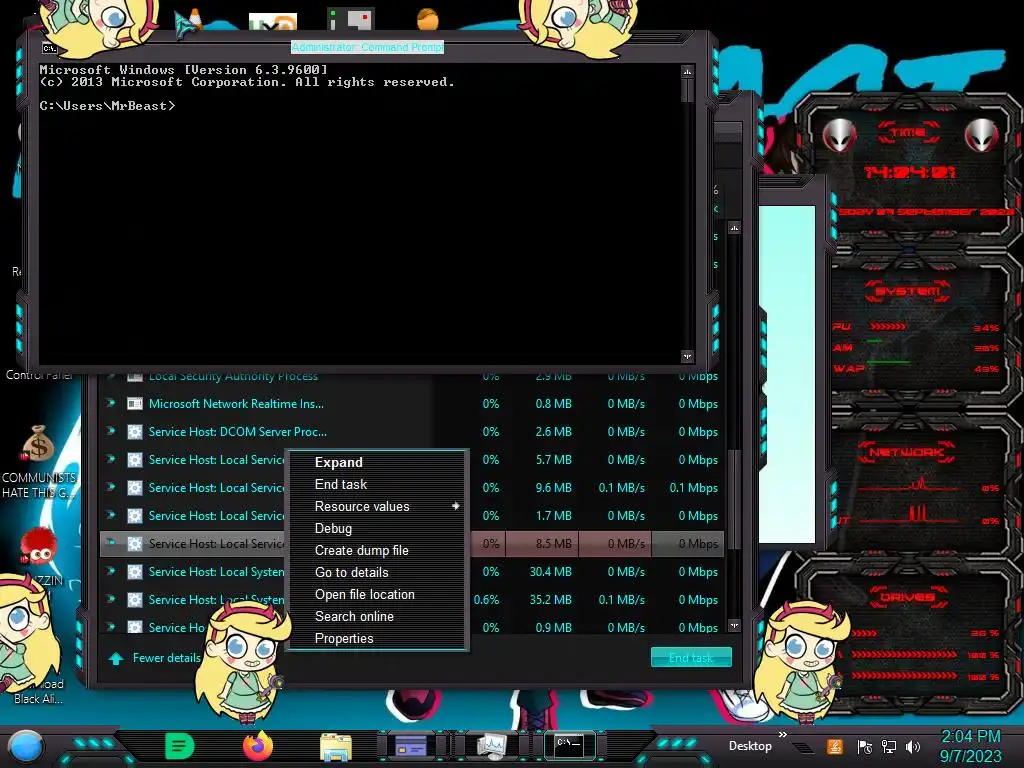Viewport: 1024px width, 768px height.
Task: Open the network tray icon
Action: 889,747
